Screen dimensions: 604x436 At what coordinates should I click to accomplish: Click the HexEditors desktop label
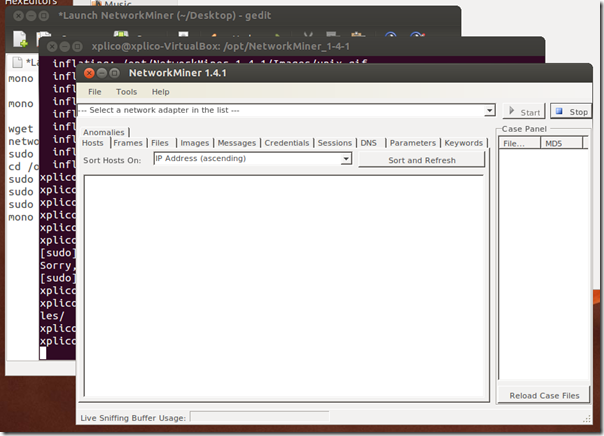31,2
